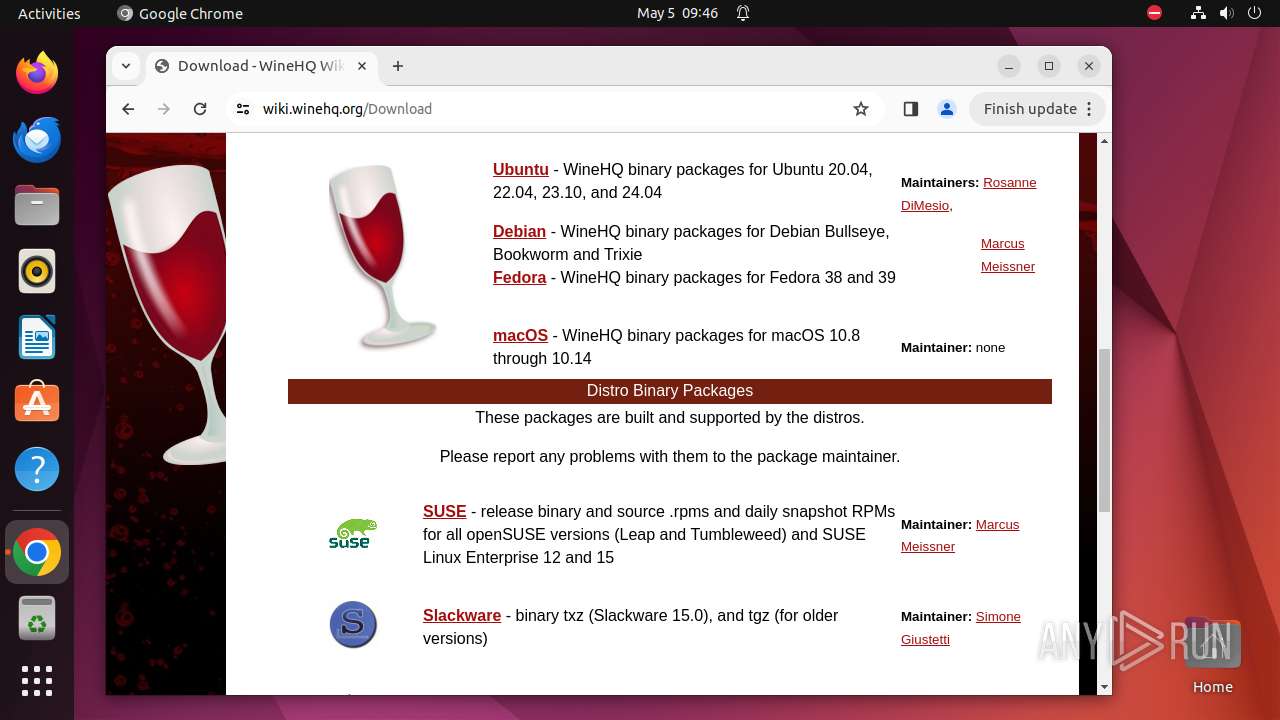Open the Google Chrome app menu

coord(180,13)
